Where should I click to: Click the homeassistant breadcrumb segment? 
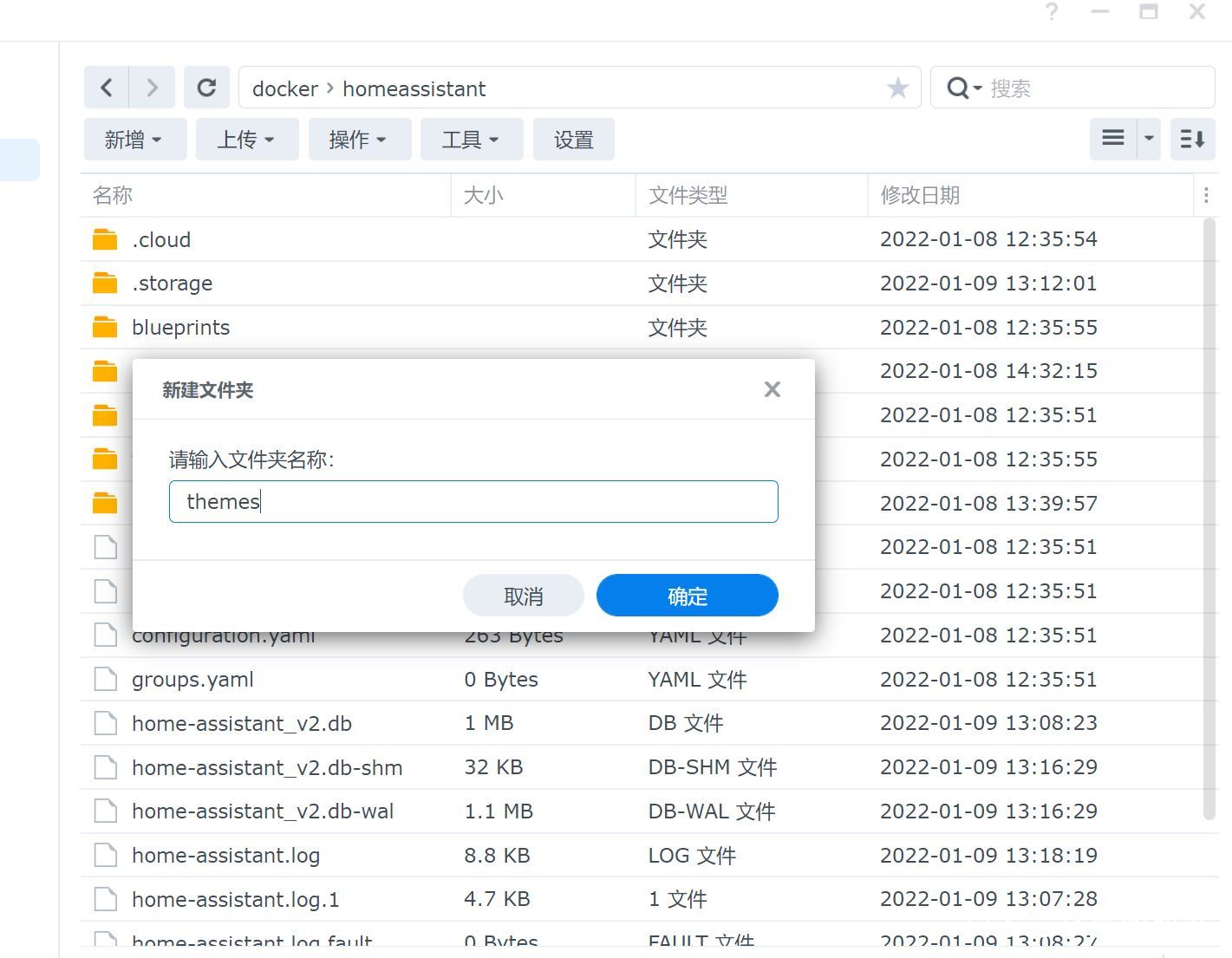[414, 88]
